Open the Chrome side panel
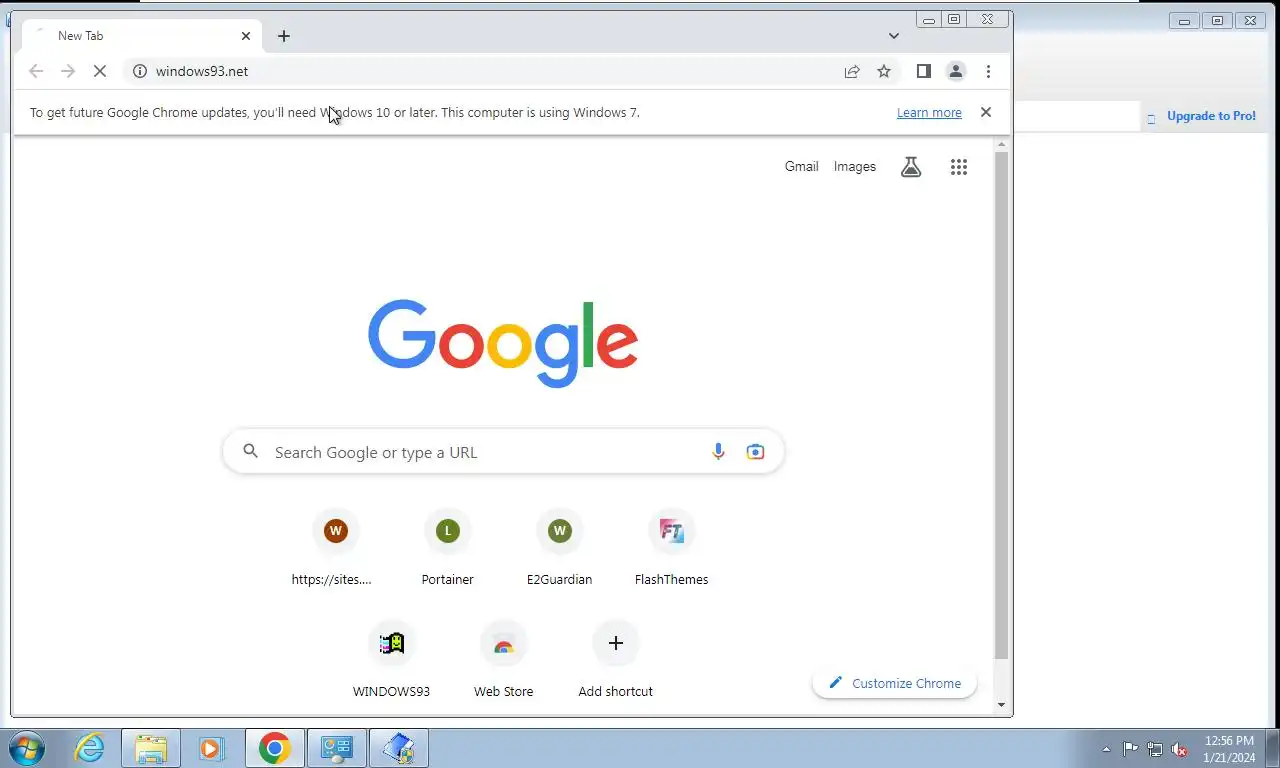Viewport: 1280px width, 768px height. 924,71
